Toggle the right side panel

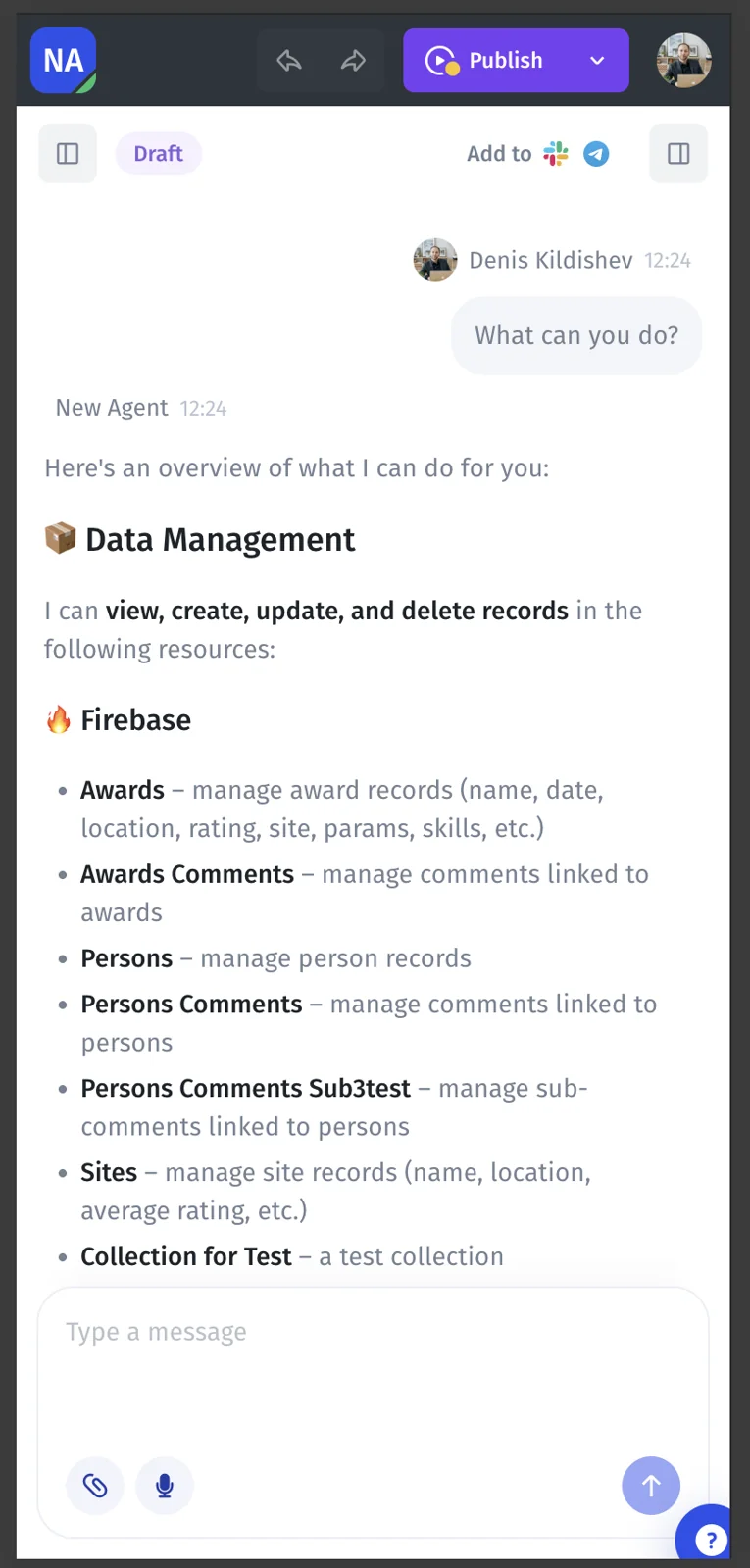pos(678,154)
